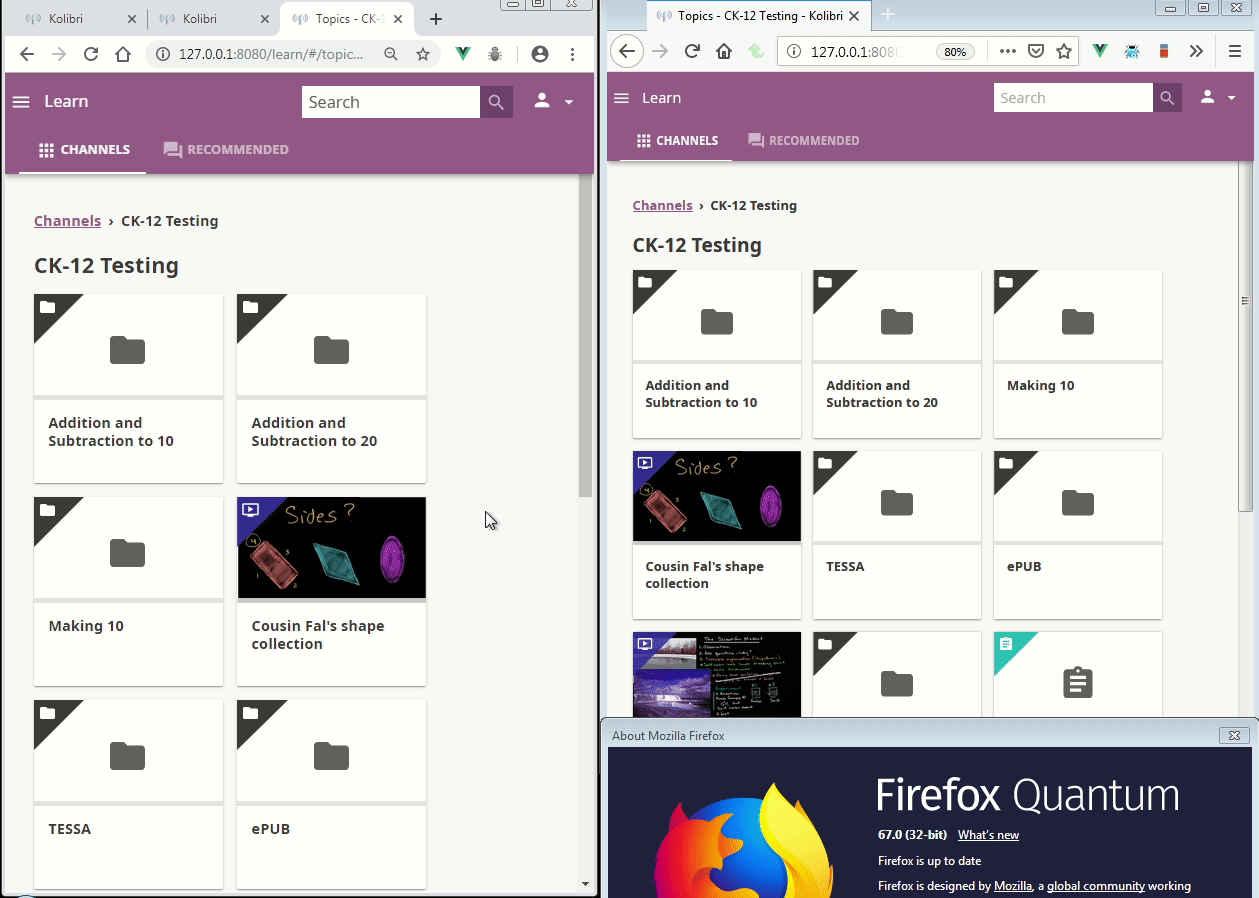Expand the Firefox toolbar overflow chevron
Viewport: 1259px width, 898px height.
pos(1196,51)
